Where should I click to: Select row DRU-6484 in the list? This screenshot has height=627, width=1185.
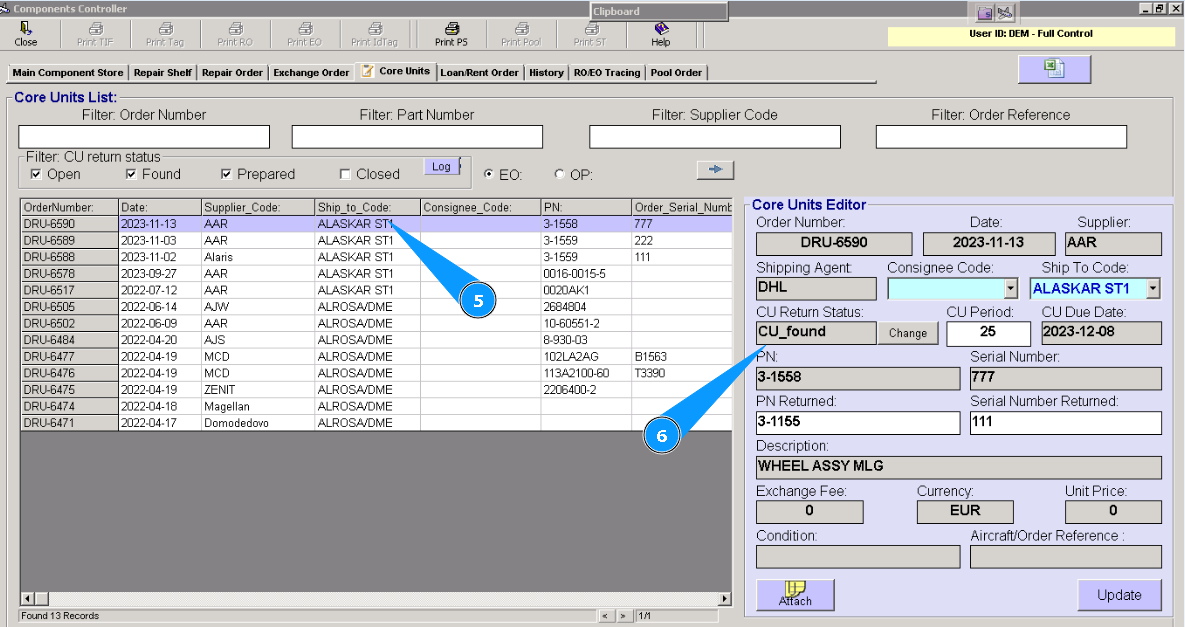click(376, 340)
